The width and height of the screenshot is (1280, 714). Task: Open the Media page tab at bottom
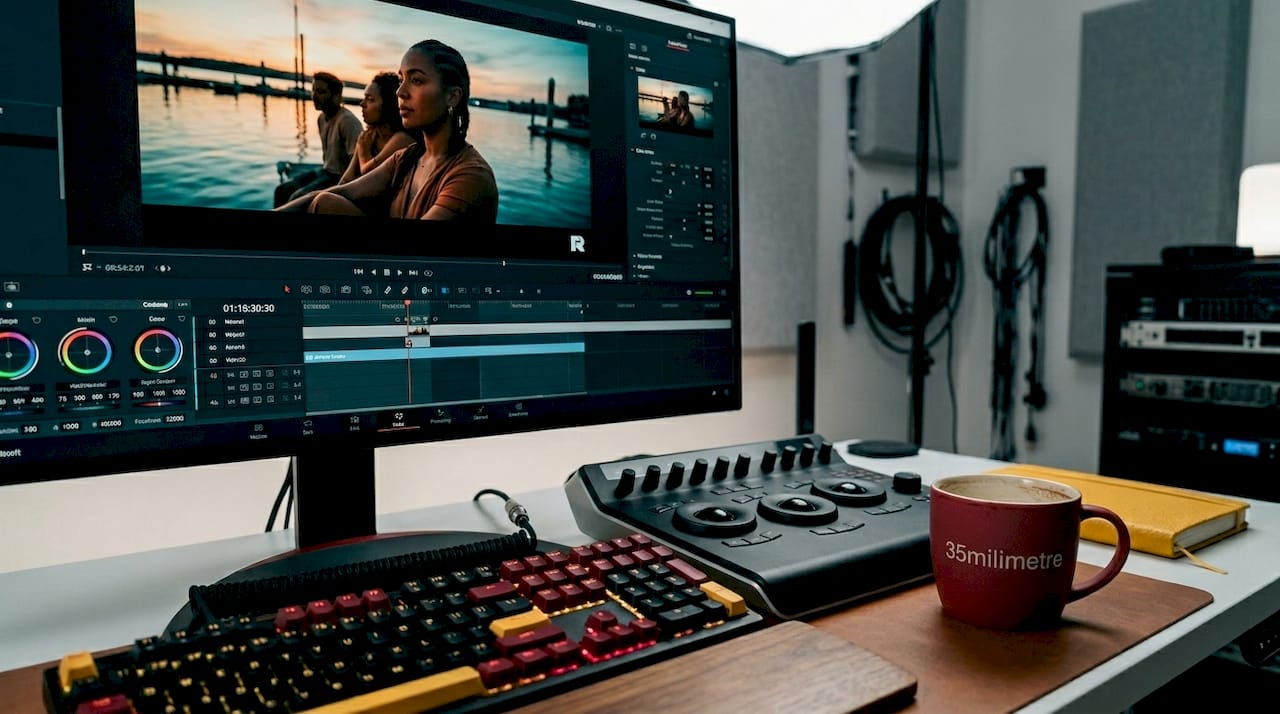point(258,432)
